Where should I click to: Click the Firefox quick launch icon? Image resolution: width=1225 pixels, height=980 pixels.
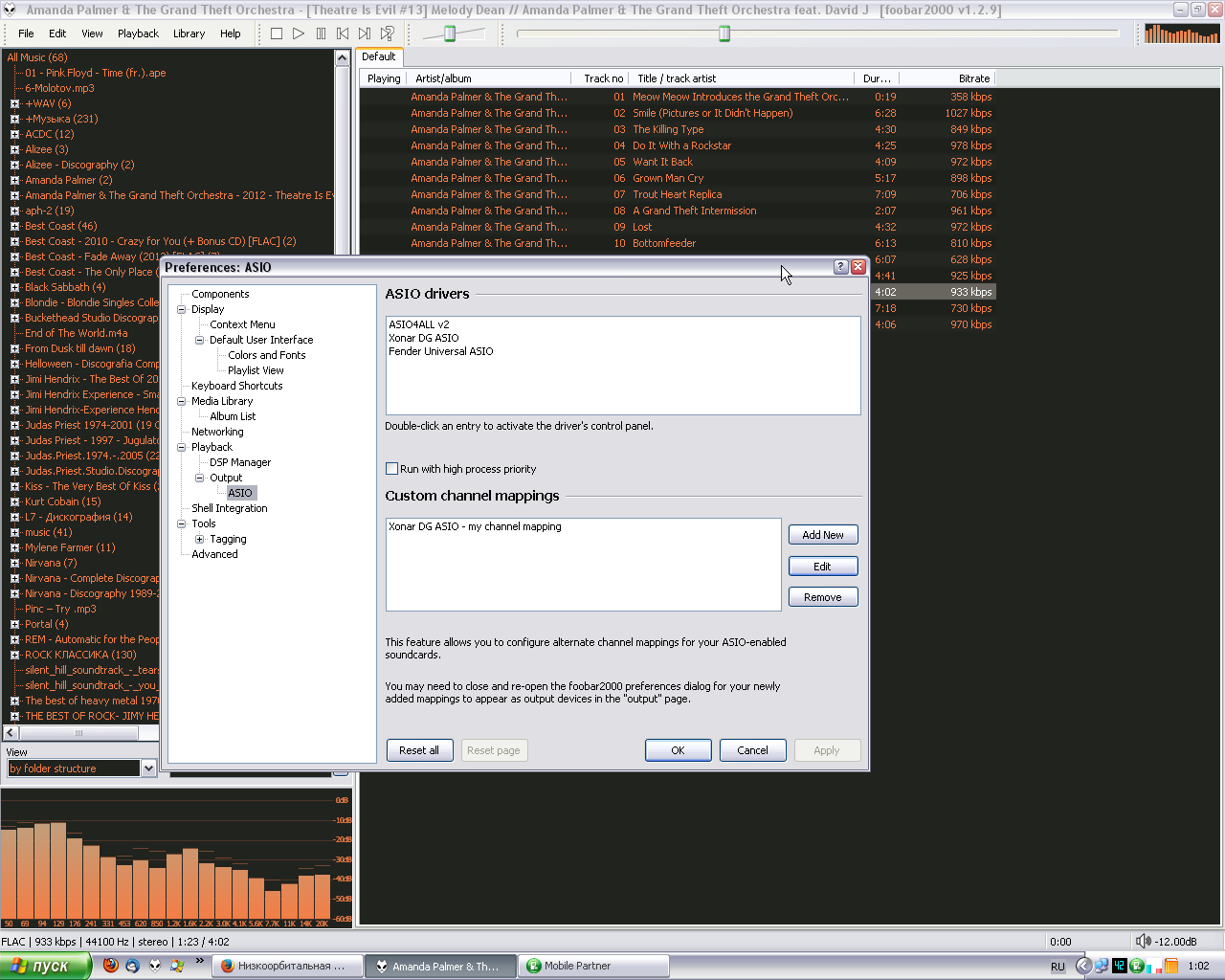[111, 966]
